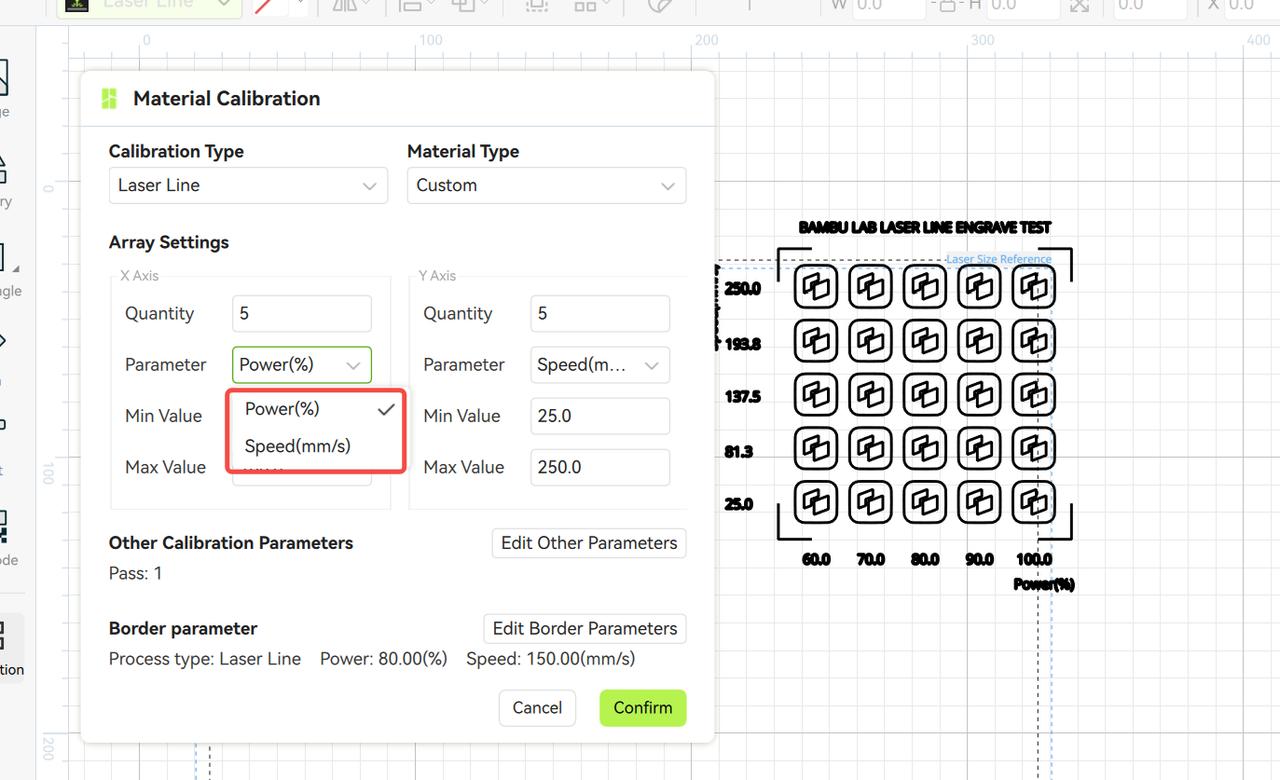Screen dimensions: 1280x780
Task: Open the Y Axis Parameter dropdown
Action: (x=600, y=365)
